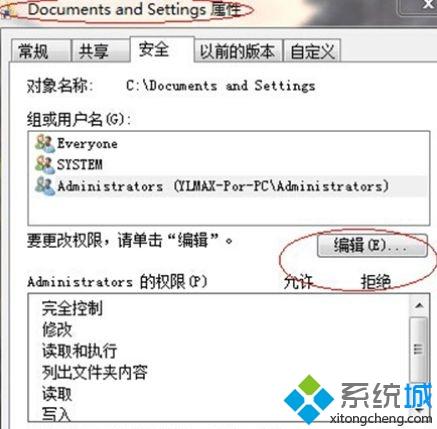The image size is (437, 429).
Task: Open the 以前的版本 tab
Action: (238, 51)
